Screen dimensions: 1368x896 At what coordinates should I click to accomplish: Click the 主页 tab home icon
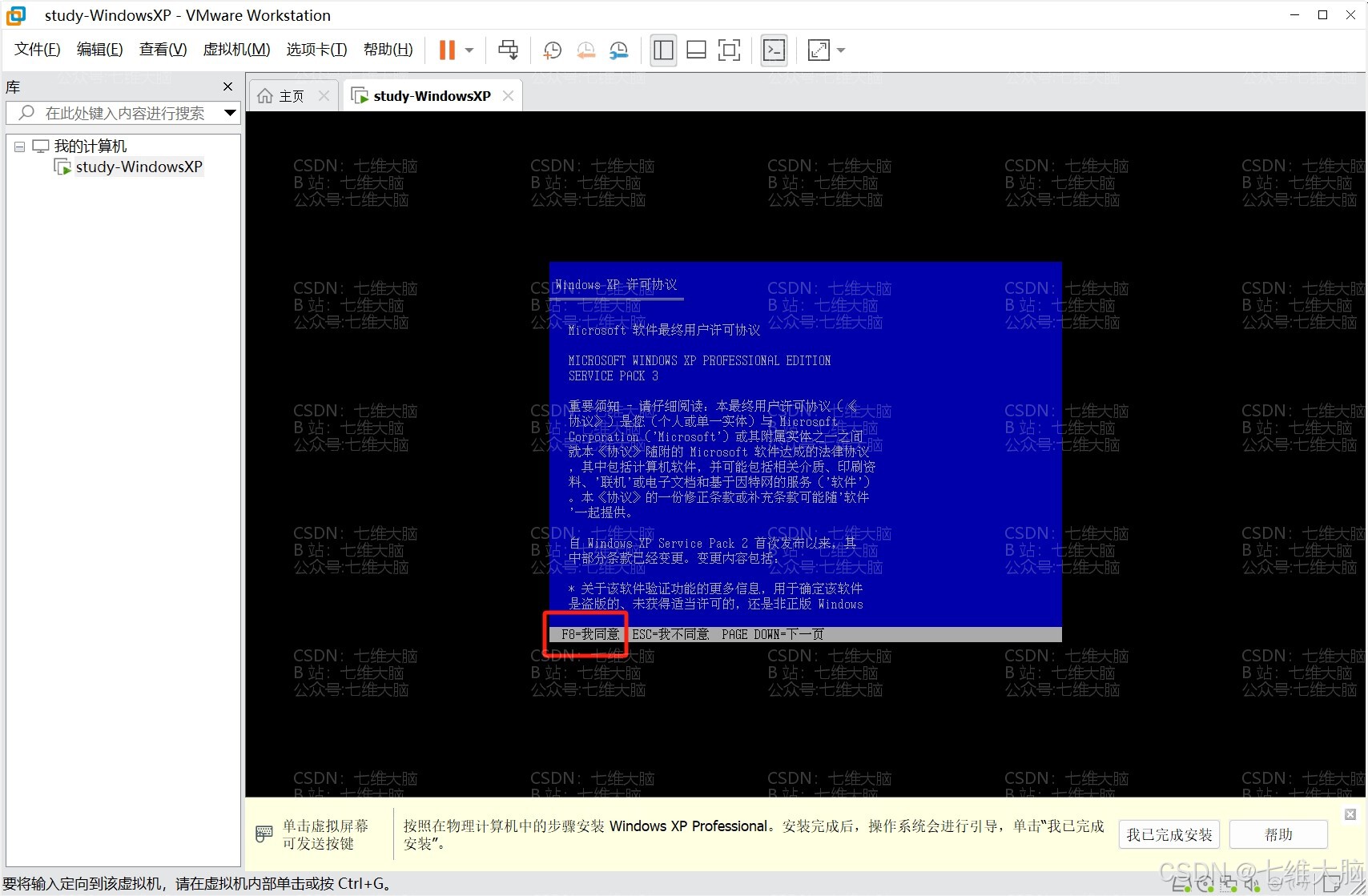coord(265,96)
